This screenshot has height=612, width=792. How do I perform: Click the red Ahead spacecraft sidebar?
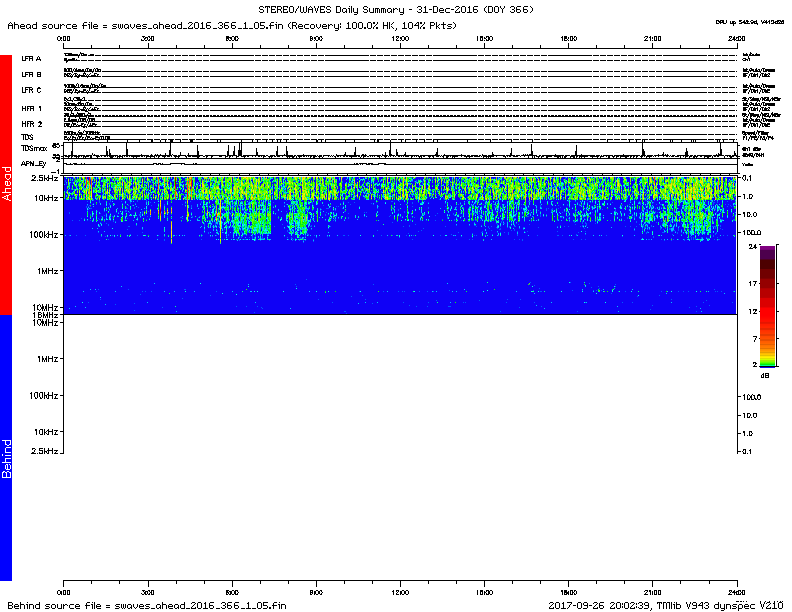pyautogui.click(x=6, y=185)
